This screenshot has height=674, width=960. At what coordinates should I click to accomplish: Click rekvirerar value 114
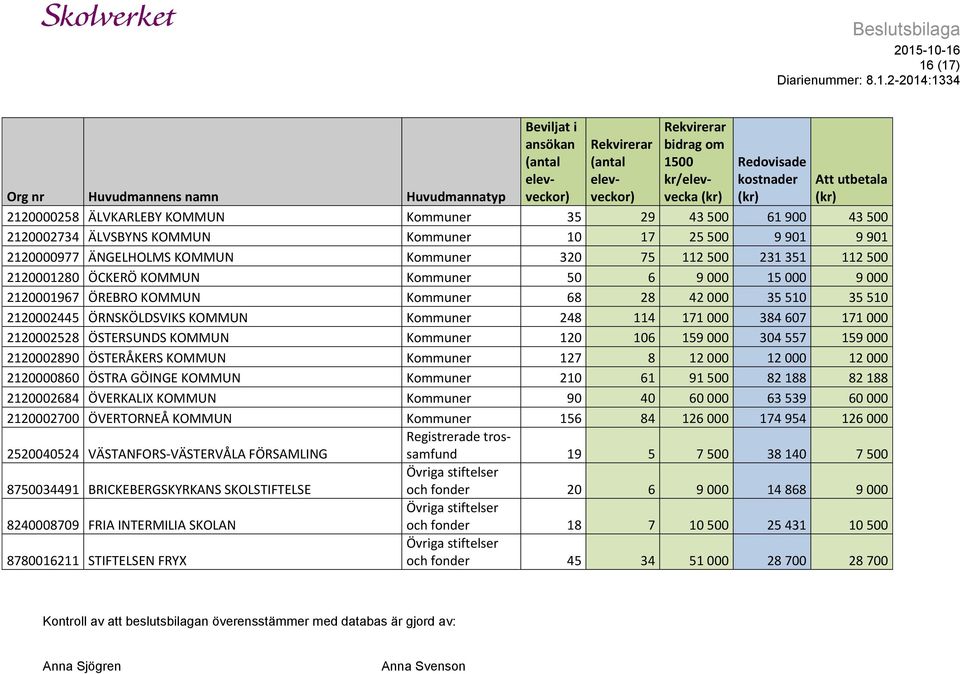(644, 318)
